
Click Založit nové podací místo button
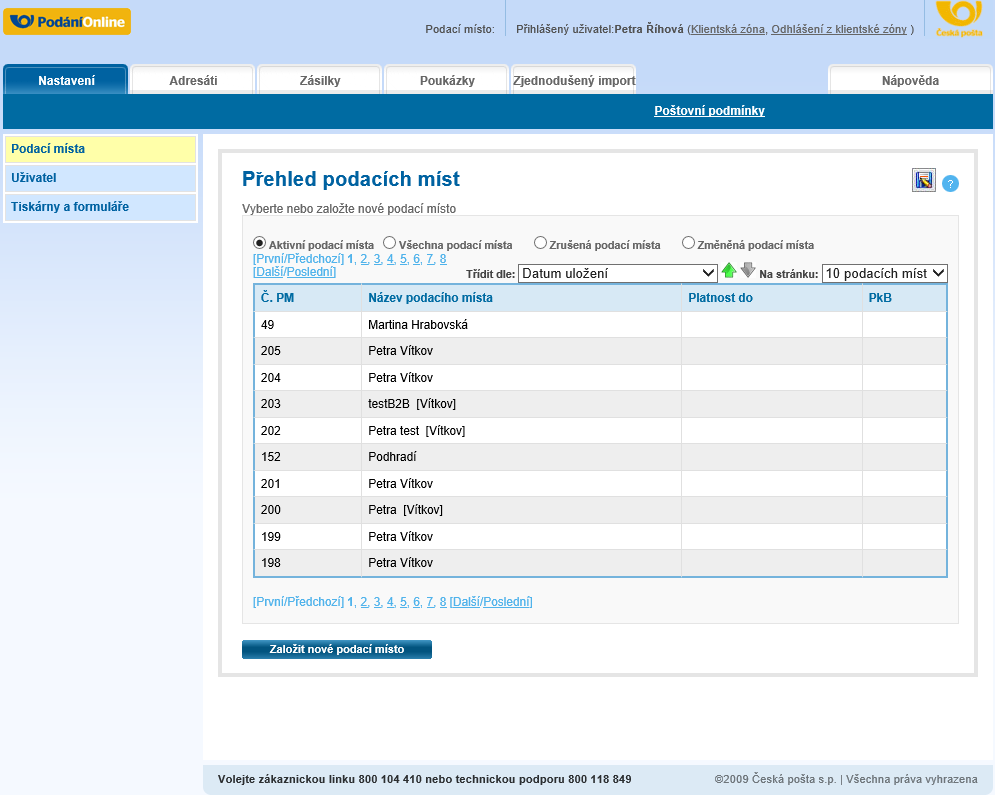click(x=337, y=650)
